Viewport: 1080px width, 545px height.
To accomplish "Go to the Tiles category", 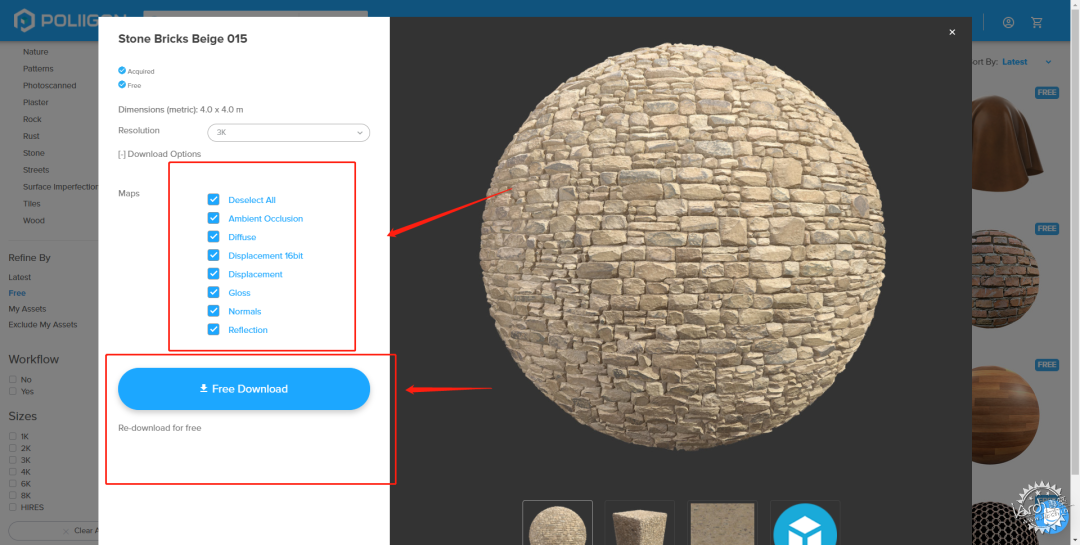I will click(x=32, y=204).
